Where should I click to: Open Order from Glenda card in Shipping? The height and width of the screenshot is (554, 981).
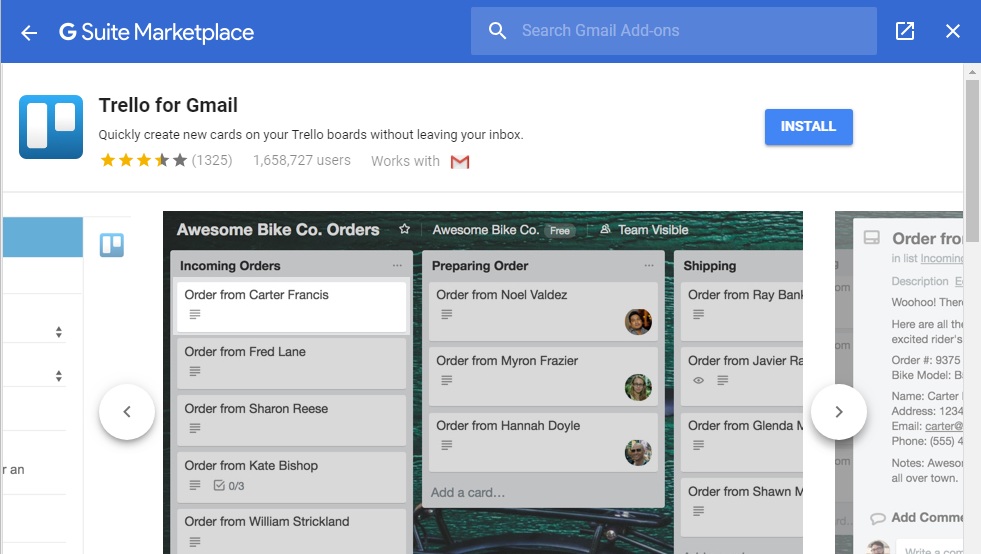pyautogui.click(x=742, y=442)
